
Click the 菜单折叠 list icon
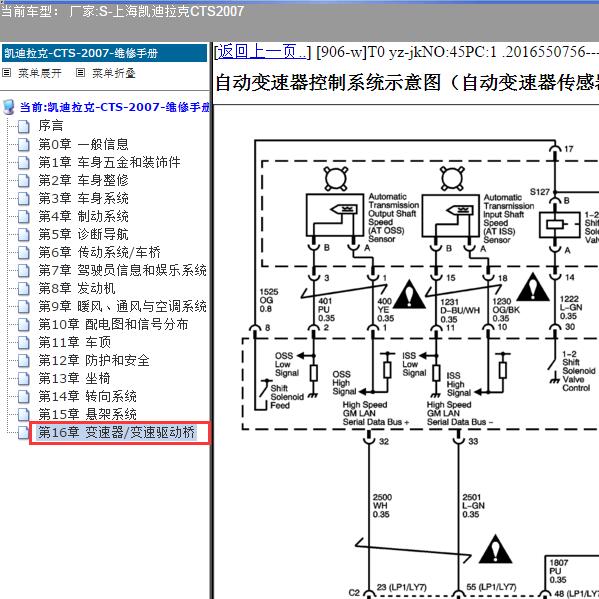pos(80,73)
